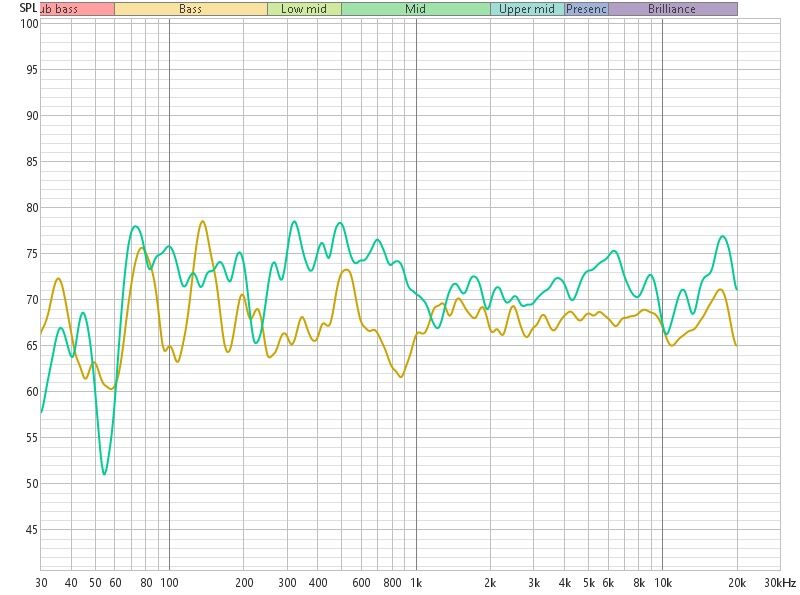Click the 85 label on SPL axis
The height and width of the screenshot is (595, 800).
click(32, 162)
